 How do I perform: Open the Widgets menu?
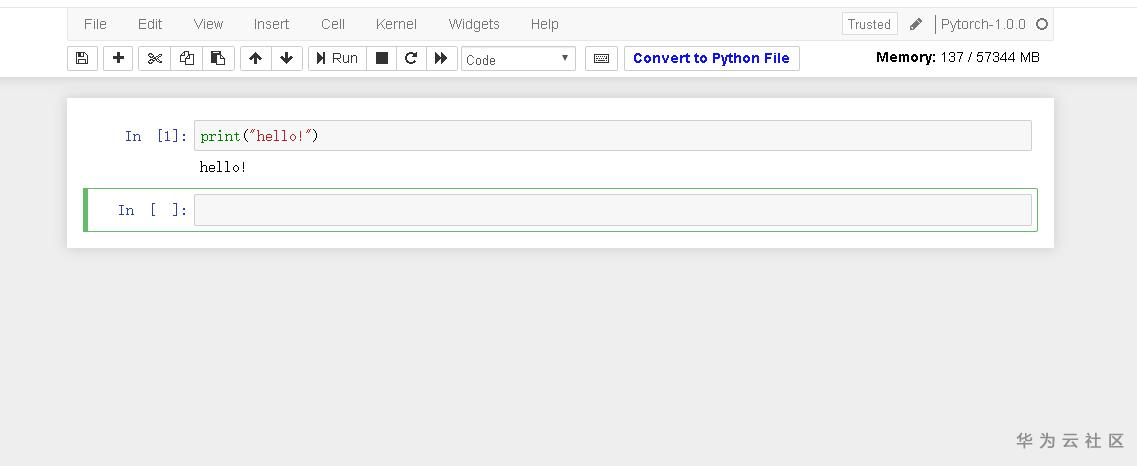click(x=474, y=24)
